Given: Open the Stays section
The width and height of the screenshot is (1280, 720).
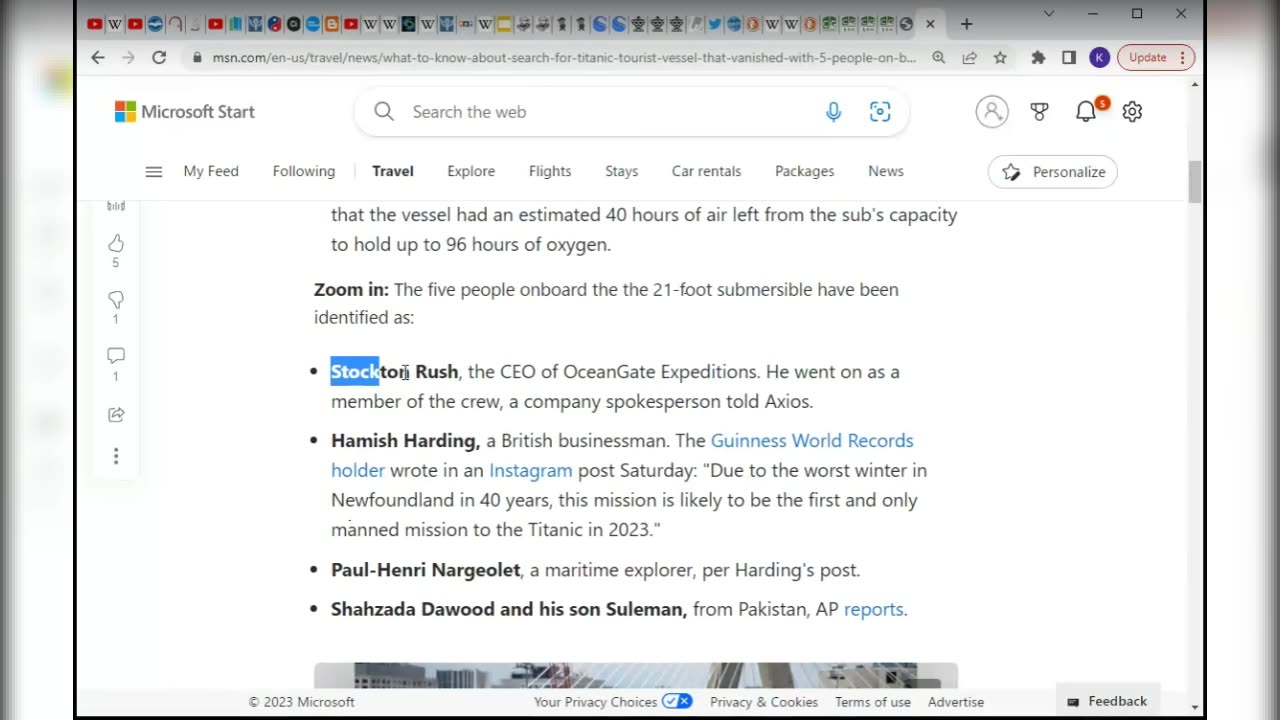Looking at the screenshot, I should [x=621, y=172].
